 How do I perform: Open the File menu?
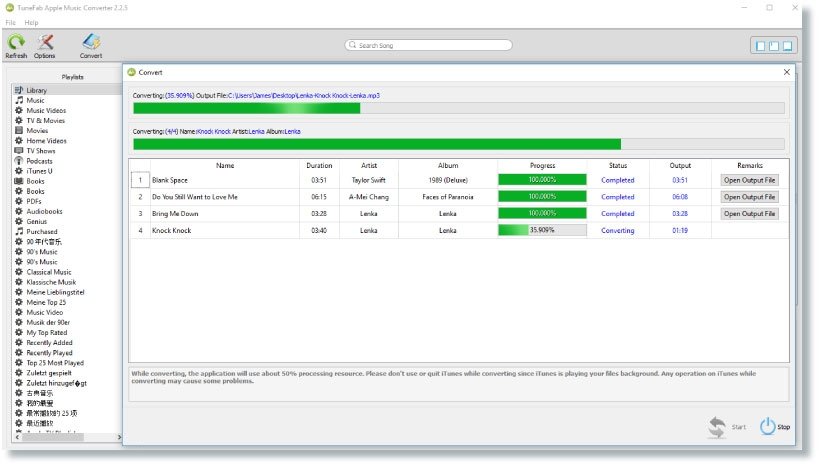[x=10, y=22]
